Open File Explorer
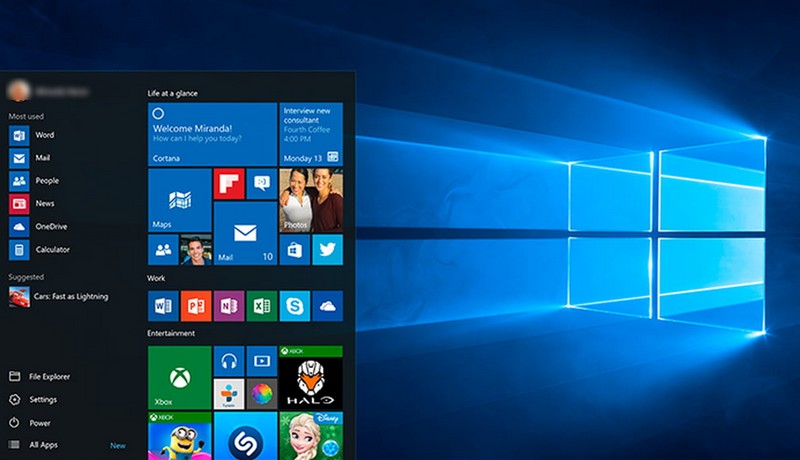 pyautogui.click(x=40, y=376)
